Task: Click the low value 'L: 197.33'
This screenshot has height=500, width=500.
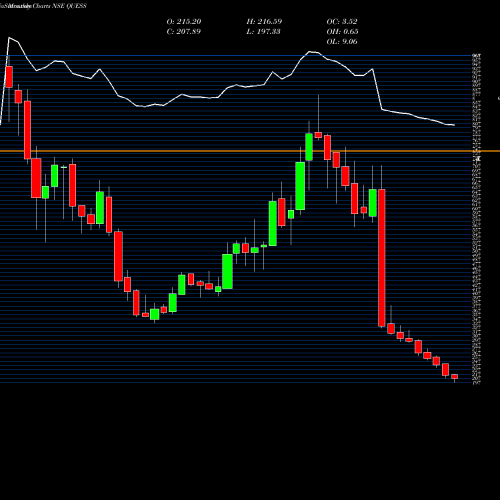Action: (x=264, y=31)
